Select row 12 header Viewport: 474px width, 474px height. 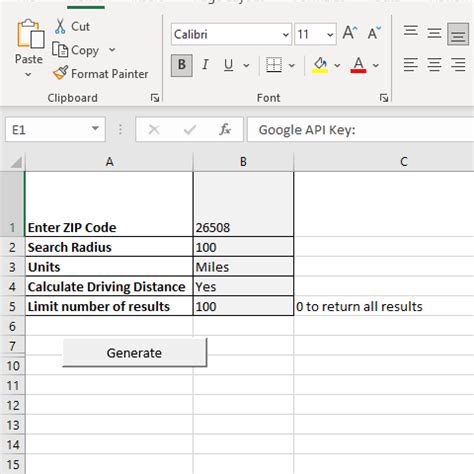(x=12, y=405)
